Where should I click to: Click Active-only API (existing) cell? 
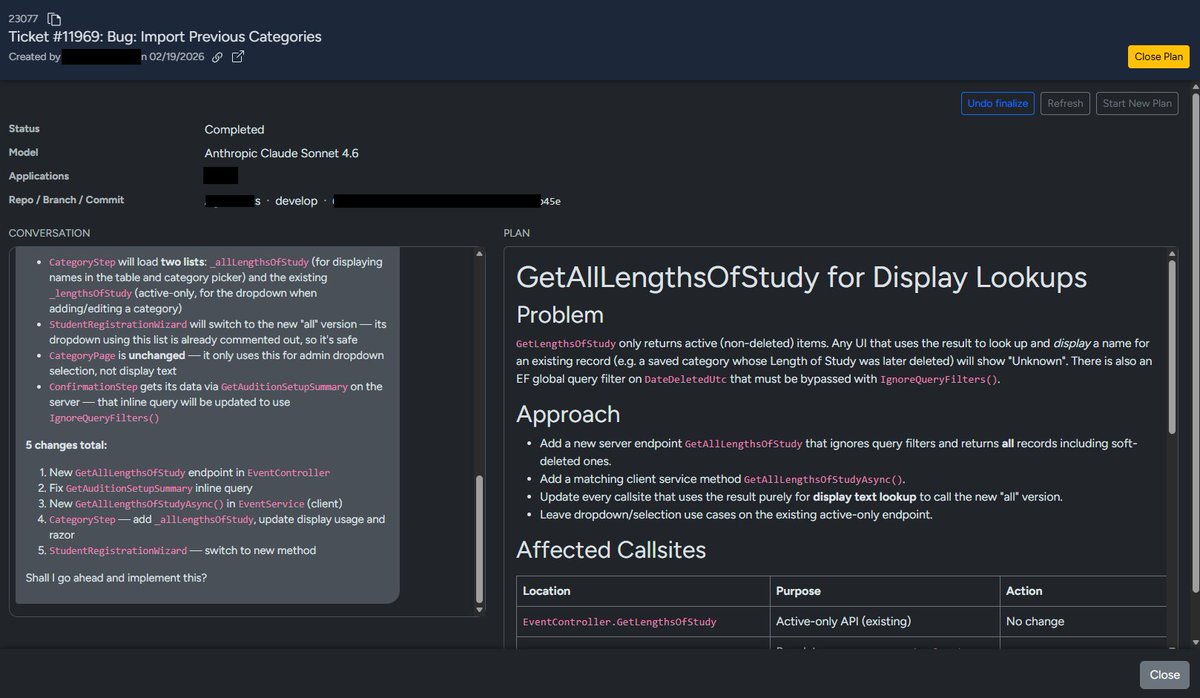[843, 621]
